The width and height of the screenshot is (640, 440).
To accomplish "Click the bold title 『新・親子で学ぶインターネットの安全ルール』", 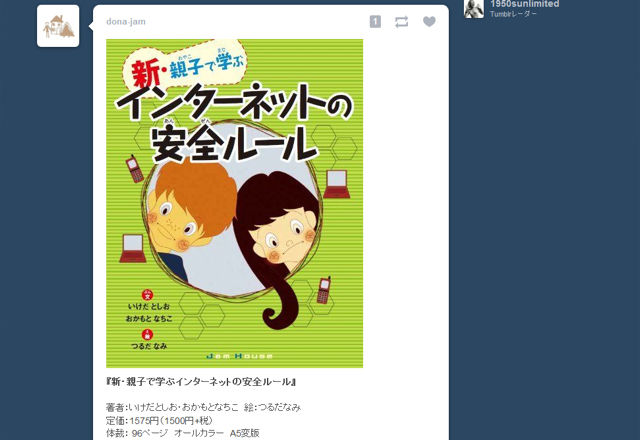I will click(x=201, y=382).
